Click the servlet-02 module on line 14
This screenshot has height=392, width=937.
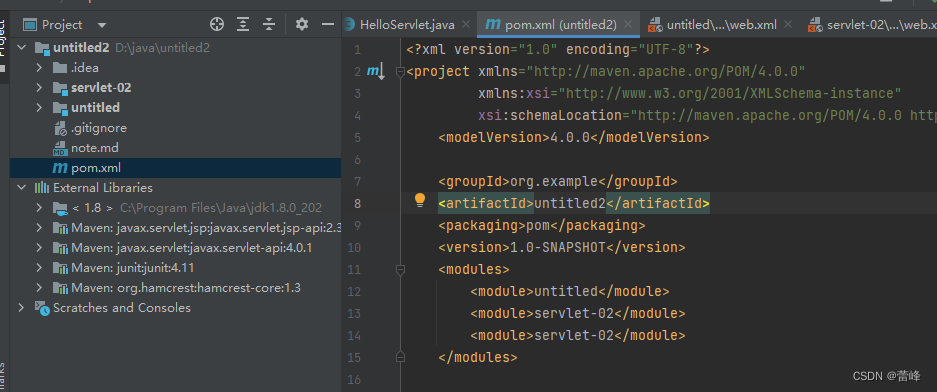pyautogui.click(x=577, y=335)
